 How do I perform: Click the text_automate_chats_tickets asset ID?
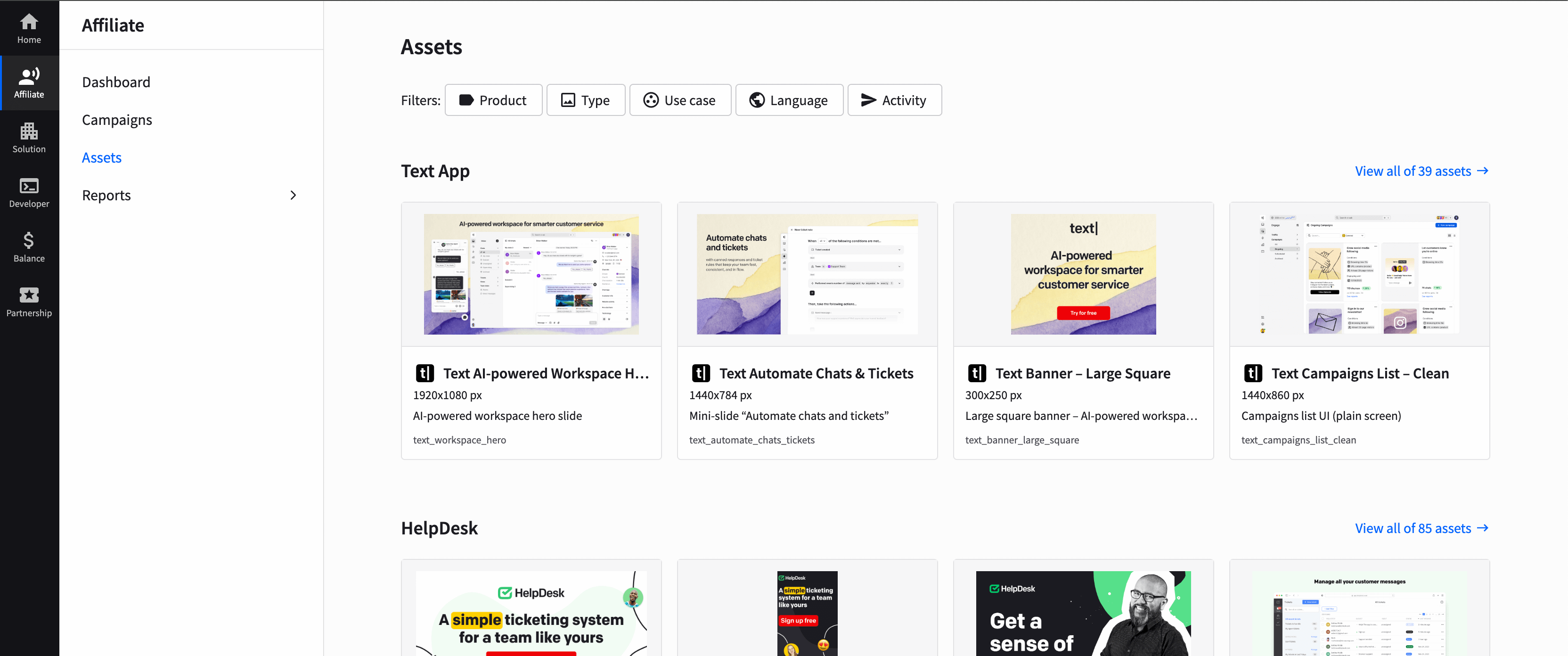pyautogui.click(x=752, y=439)
